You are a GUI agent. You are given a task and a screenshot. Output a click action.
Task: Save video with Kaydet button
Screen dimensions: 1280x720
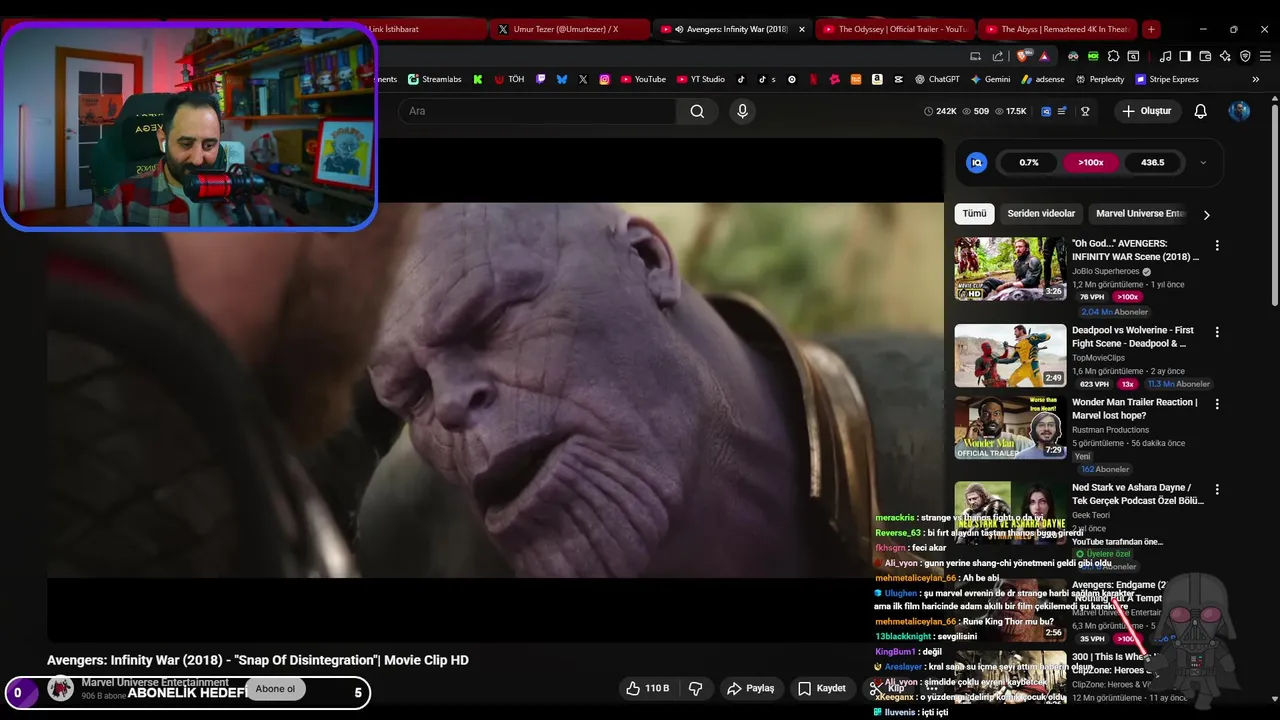point(822,688)
